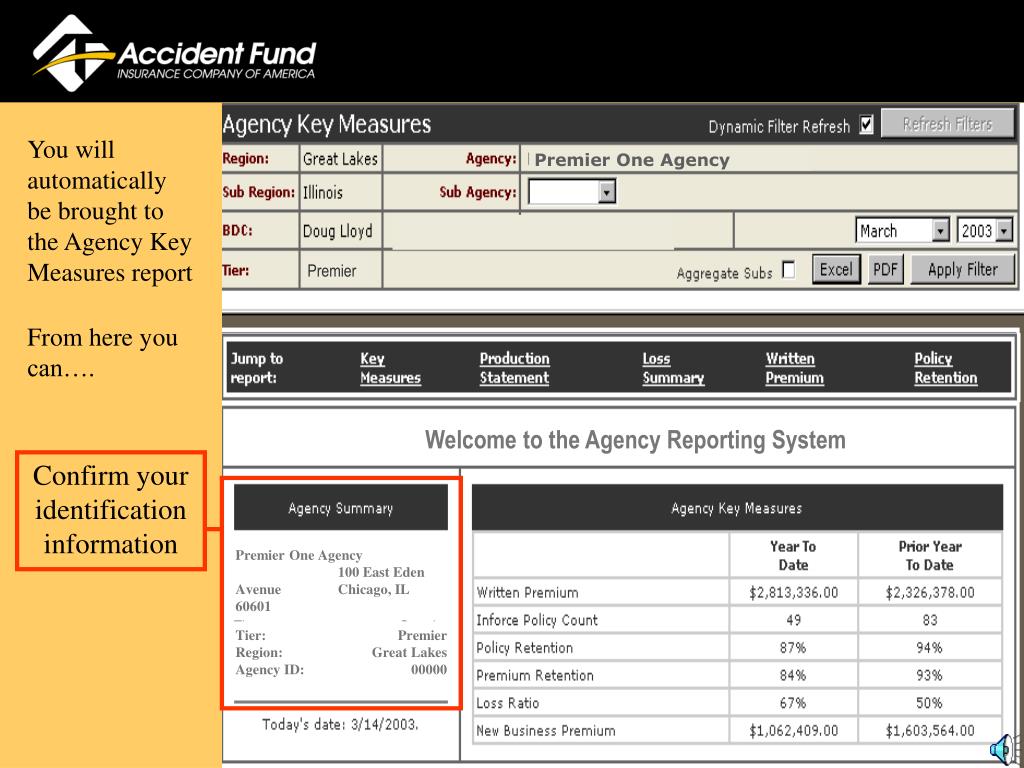1024x768 pixels.
Task: Click Today's date 3/14/2003 text
Action: [x=340, y=724]
